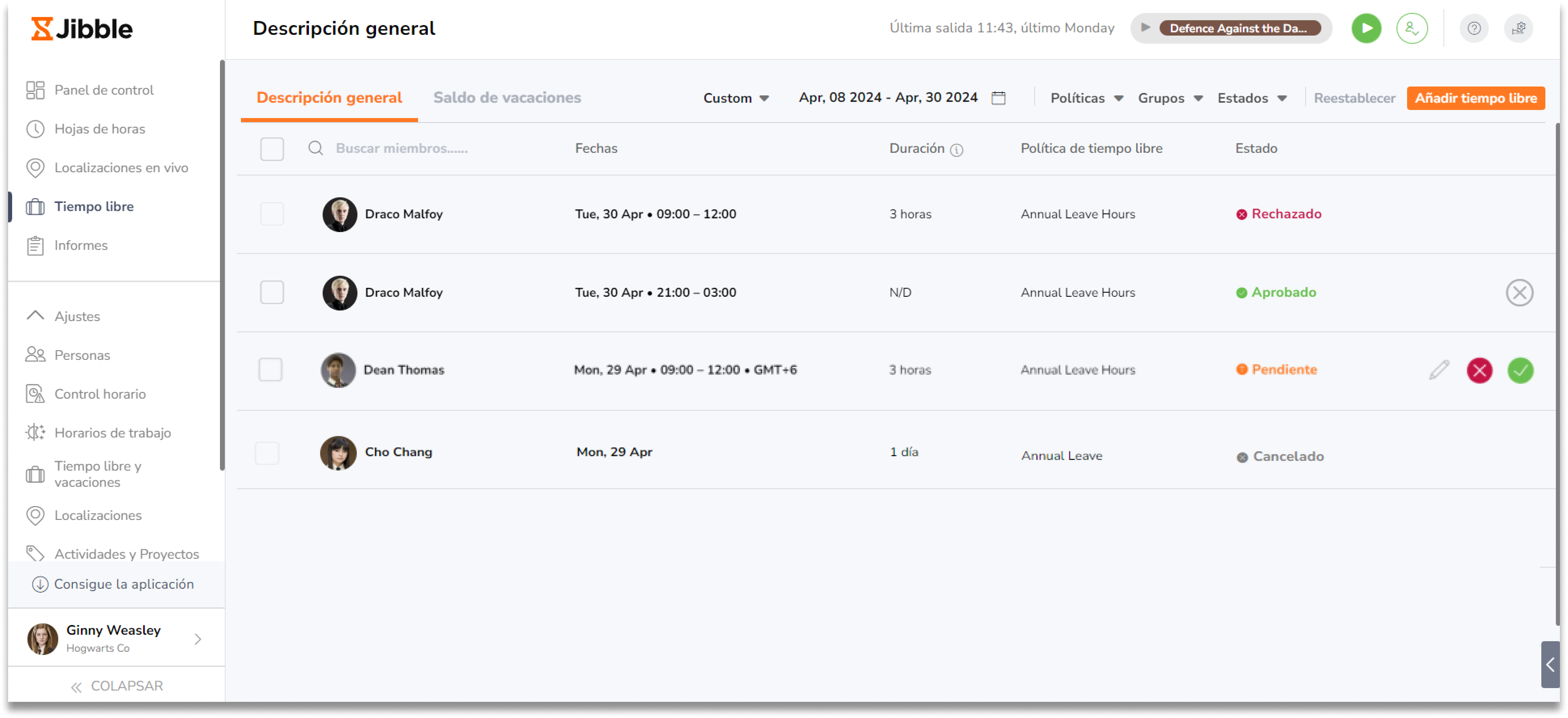Click the Duración info icon

click(956, 150)
